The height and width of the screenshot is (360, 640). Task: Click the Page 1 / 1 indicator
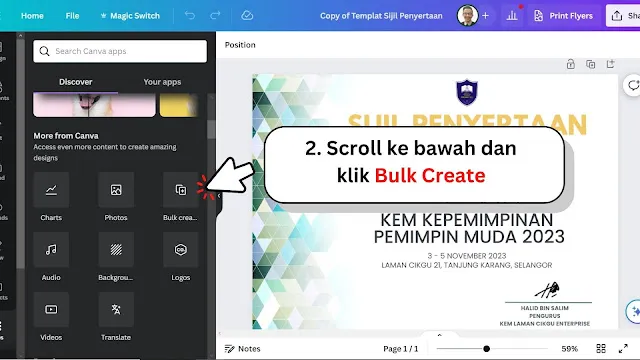pyautogui.click(x=400, y=349)
